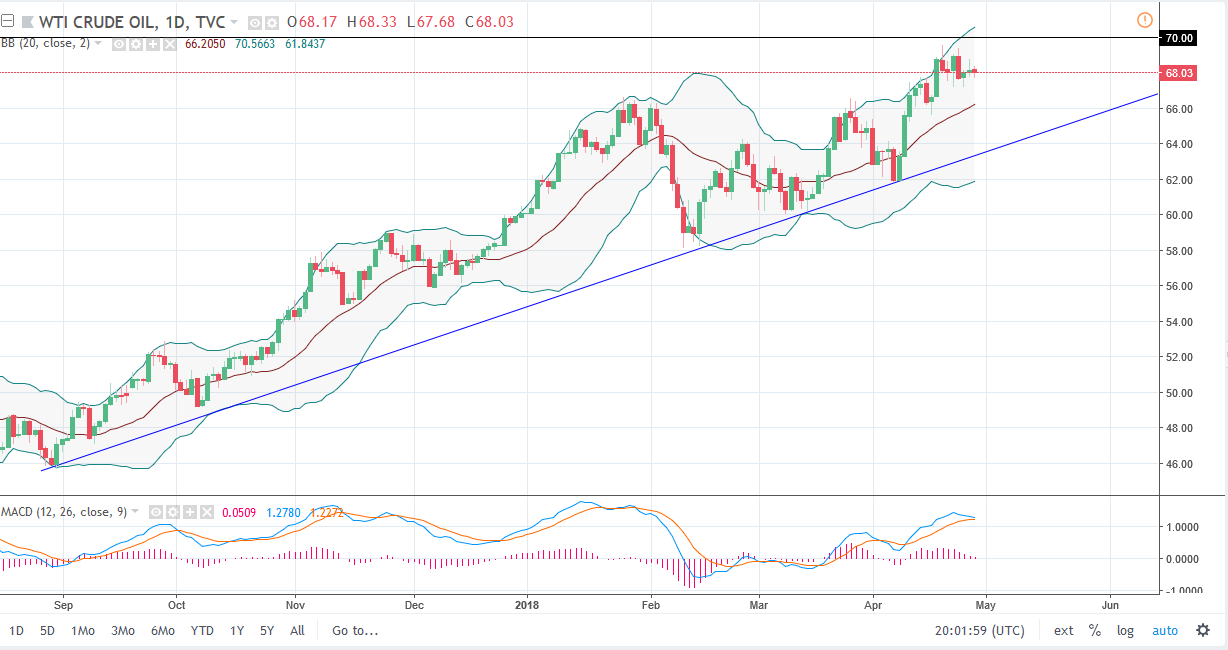The height and width of the screenshot is (650, 1228).
Task: Select the YTD range tab
Action: 202,631
